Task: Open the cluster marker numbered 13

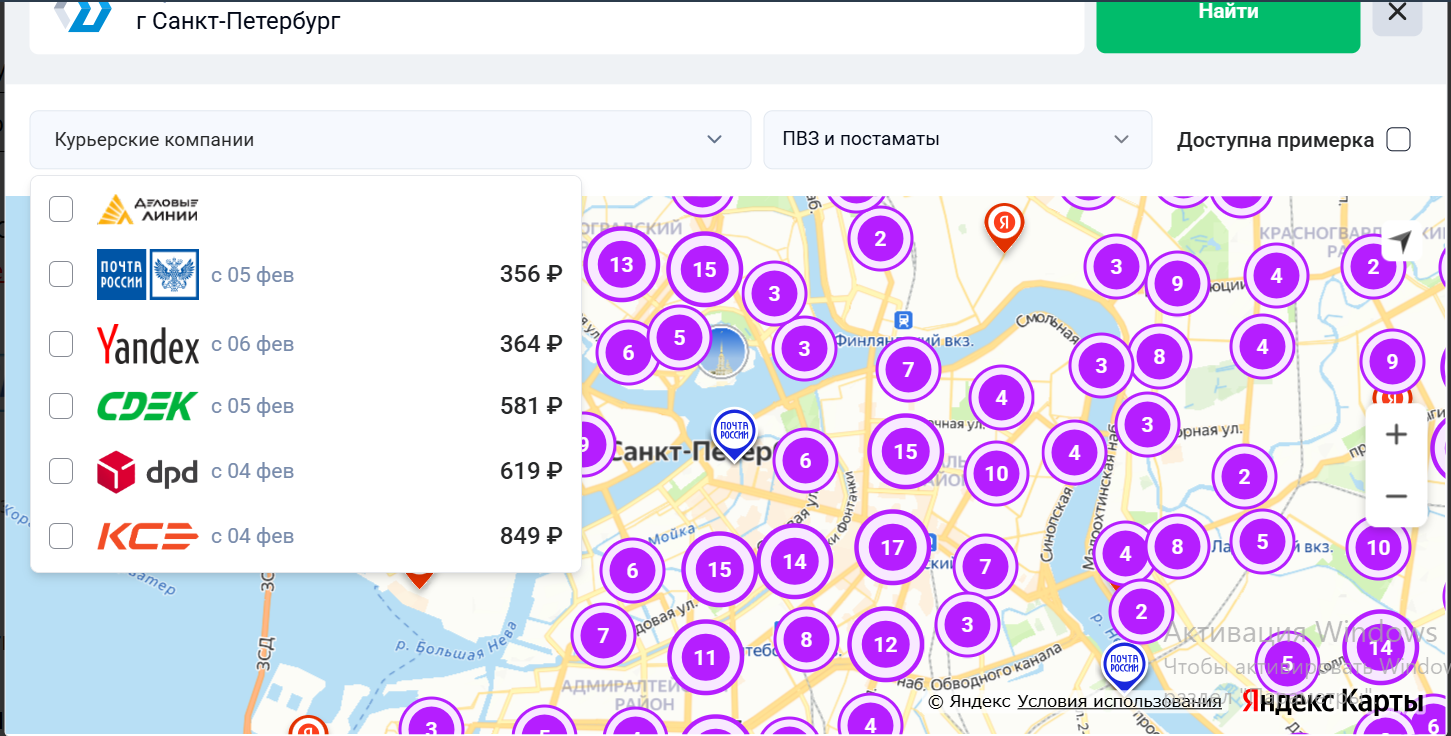Action: [x=621, y=265]
